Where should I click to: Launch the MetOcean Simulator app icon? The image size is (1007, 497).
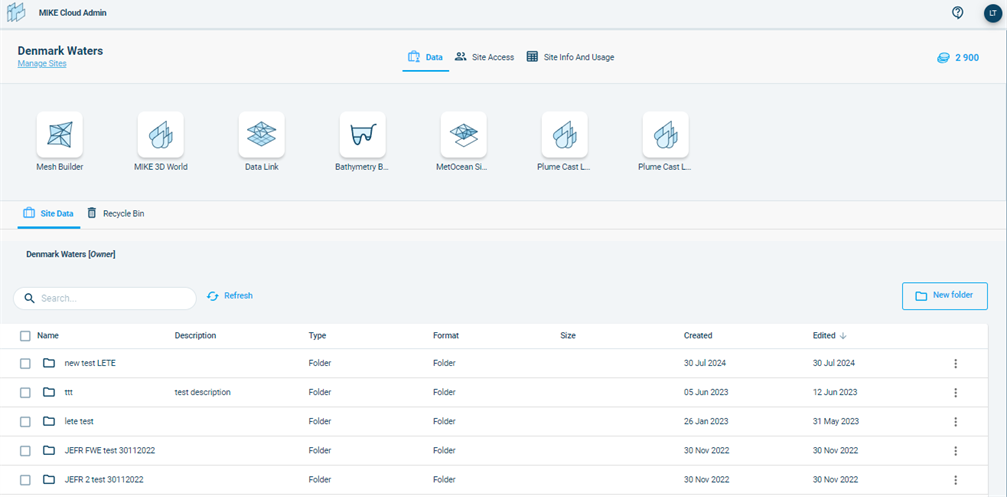[x=463, y=135]
